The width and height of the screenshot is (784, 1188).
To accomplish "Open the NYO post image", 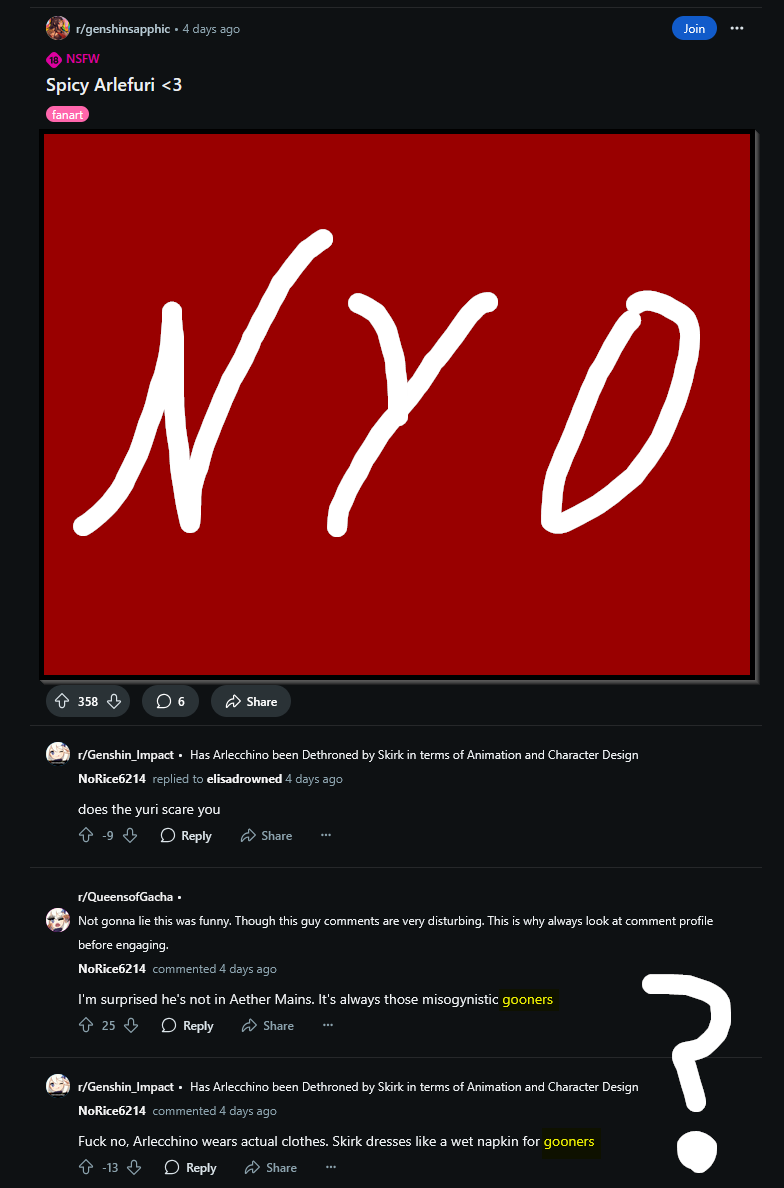I will [x=397, y=405].
